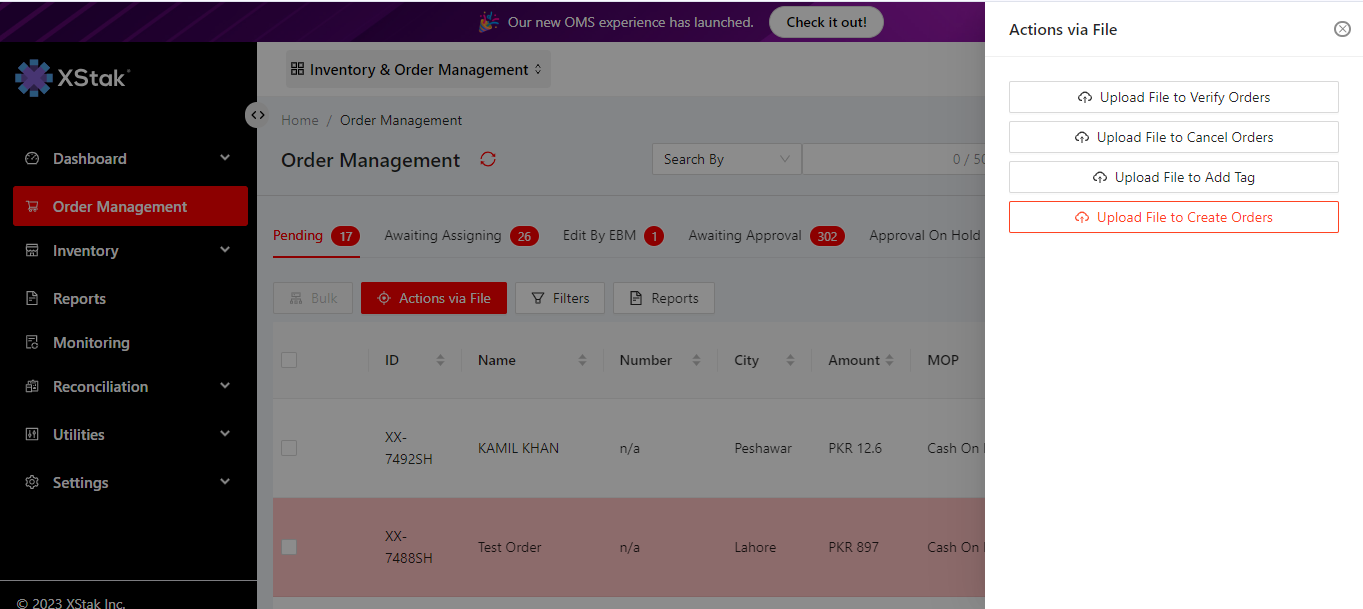Screen dimensions: 1363x609
Task: Sort the table by ID column
Action: pos(440,360)
